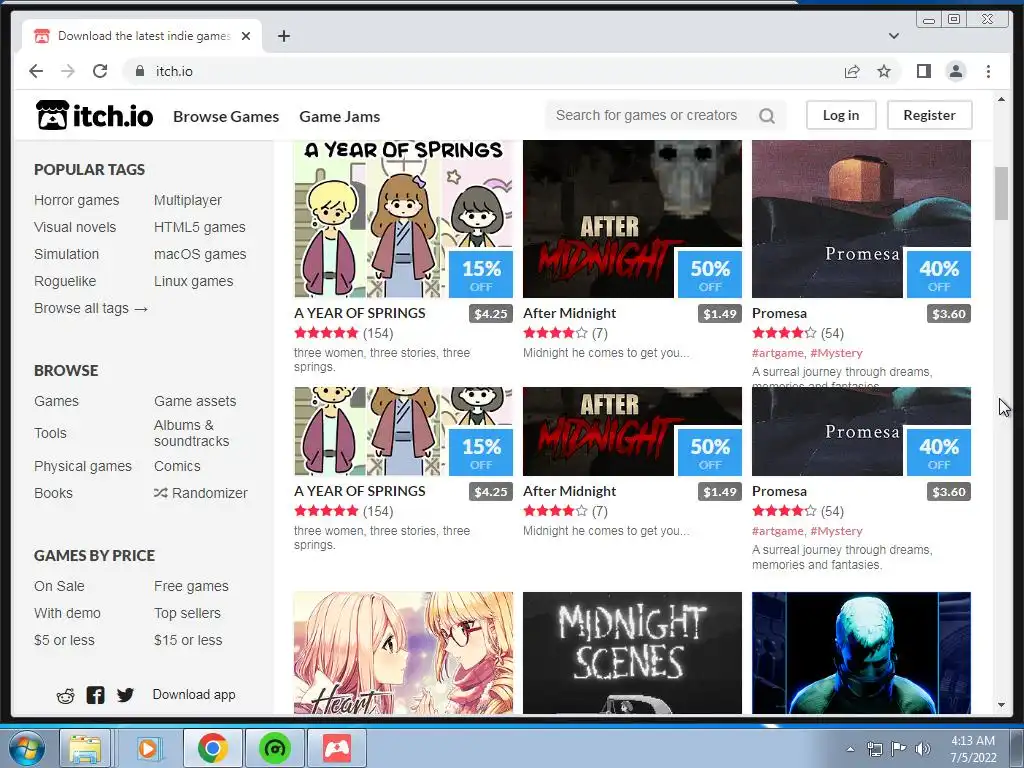Open Free games list

(191, 586)
